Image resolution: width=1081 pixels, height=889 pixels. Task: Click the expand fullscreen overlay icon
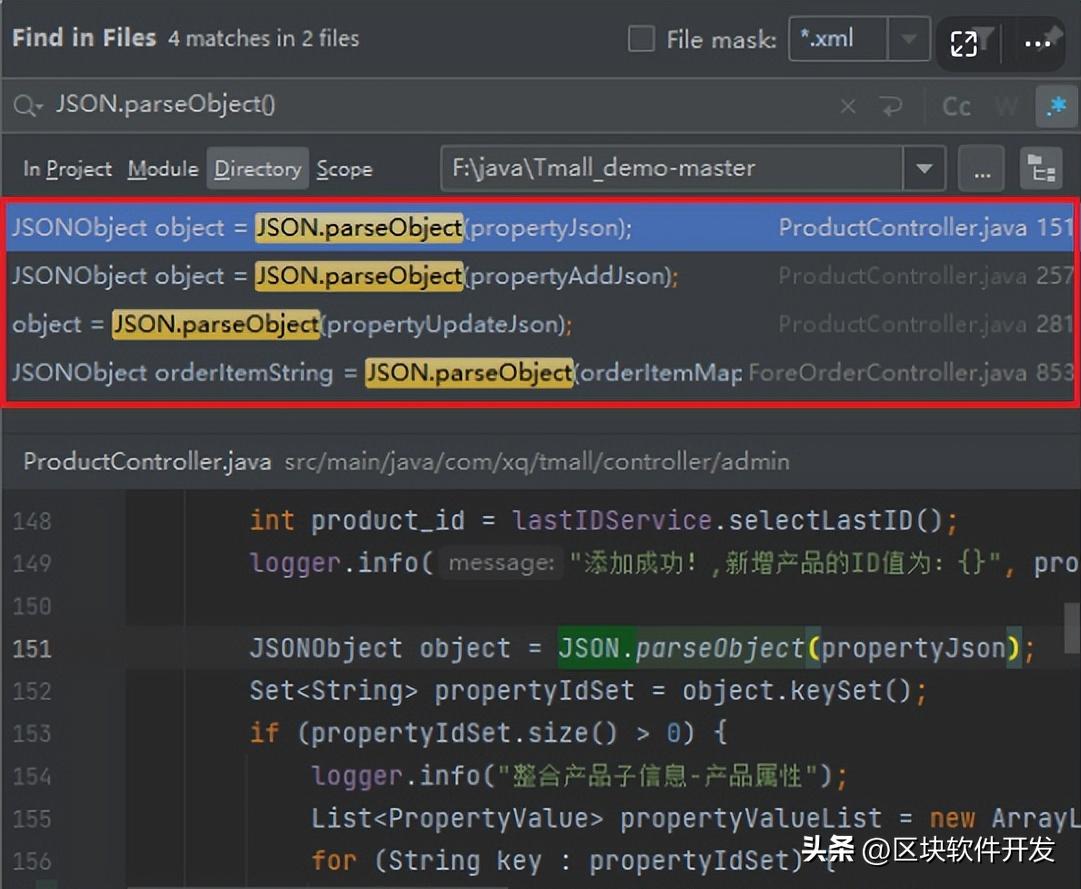pyautogui.click(x=964, y=43)
